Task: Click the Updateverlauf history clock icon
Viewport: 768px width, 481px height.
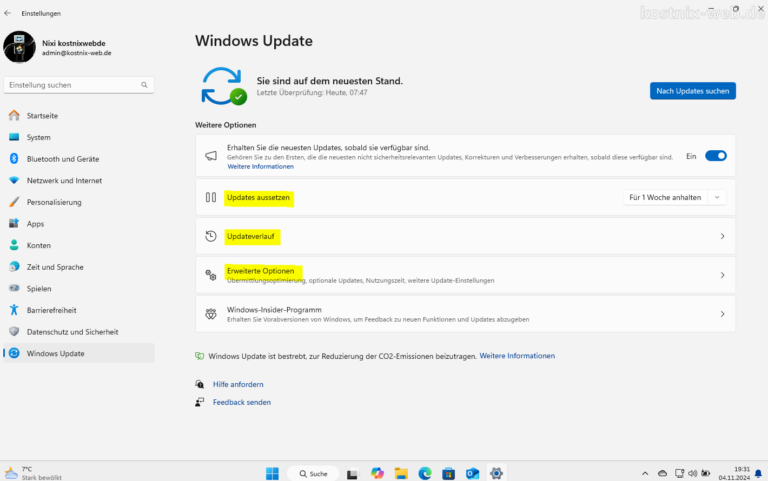Action: [x=211, y=236]
